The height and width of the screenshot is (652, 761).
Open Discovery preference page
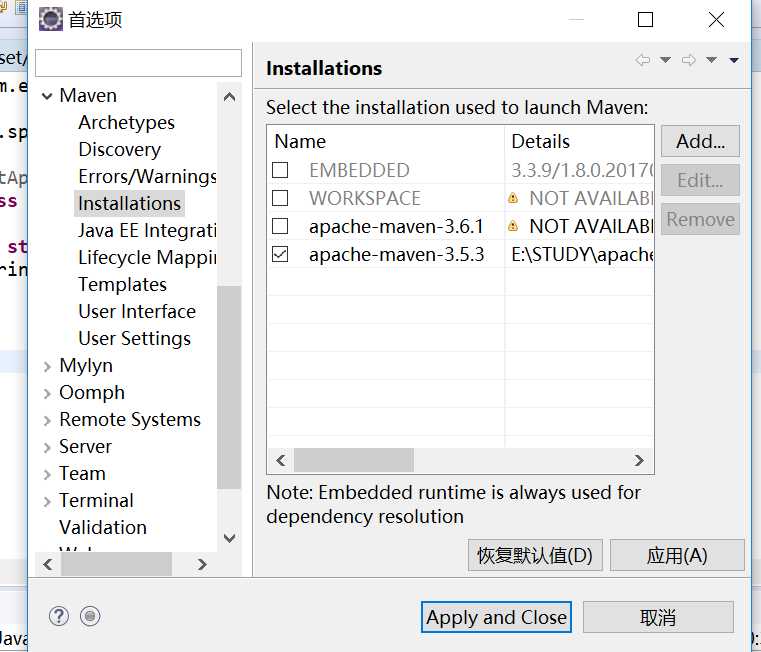click(119, 150)
